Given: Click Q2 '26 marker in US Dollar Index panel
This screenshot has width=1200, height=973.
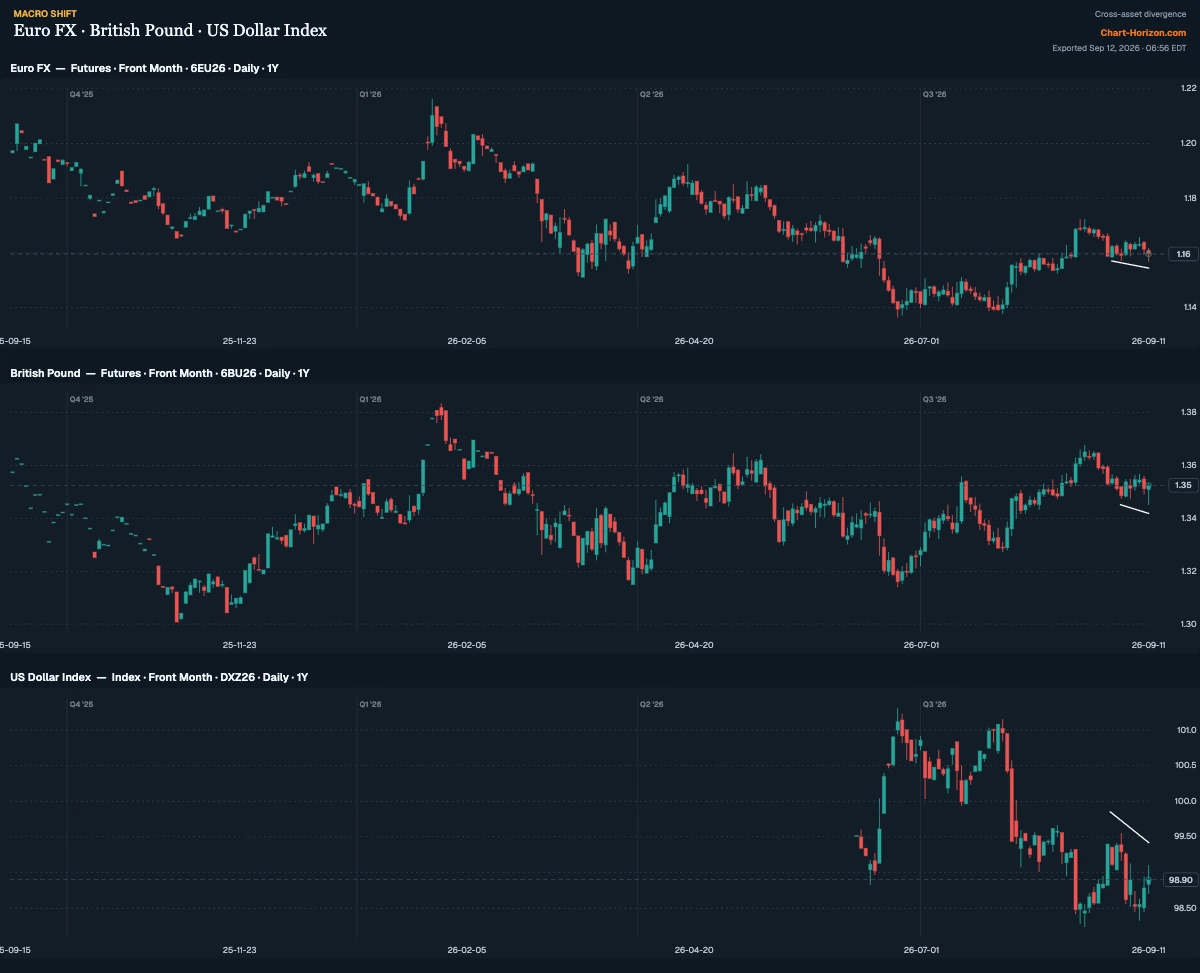Looking at the screenshot, I should click(x=651, y=704).
